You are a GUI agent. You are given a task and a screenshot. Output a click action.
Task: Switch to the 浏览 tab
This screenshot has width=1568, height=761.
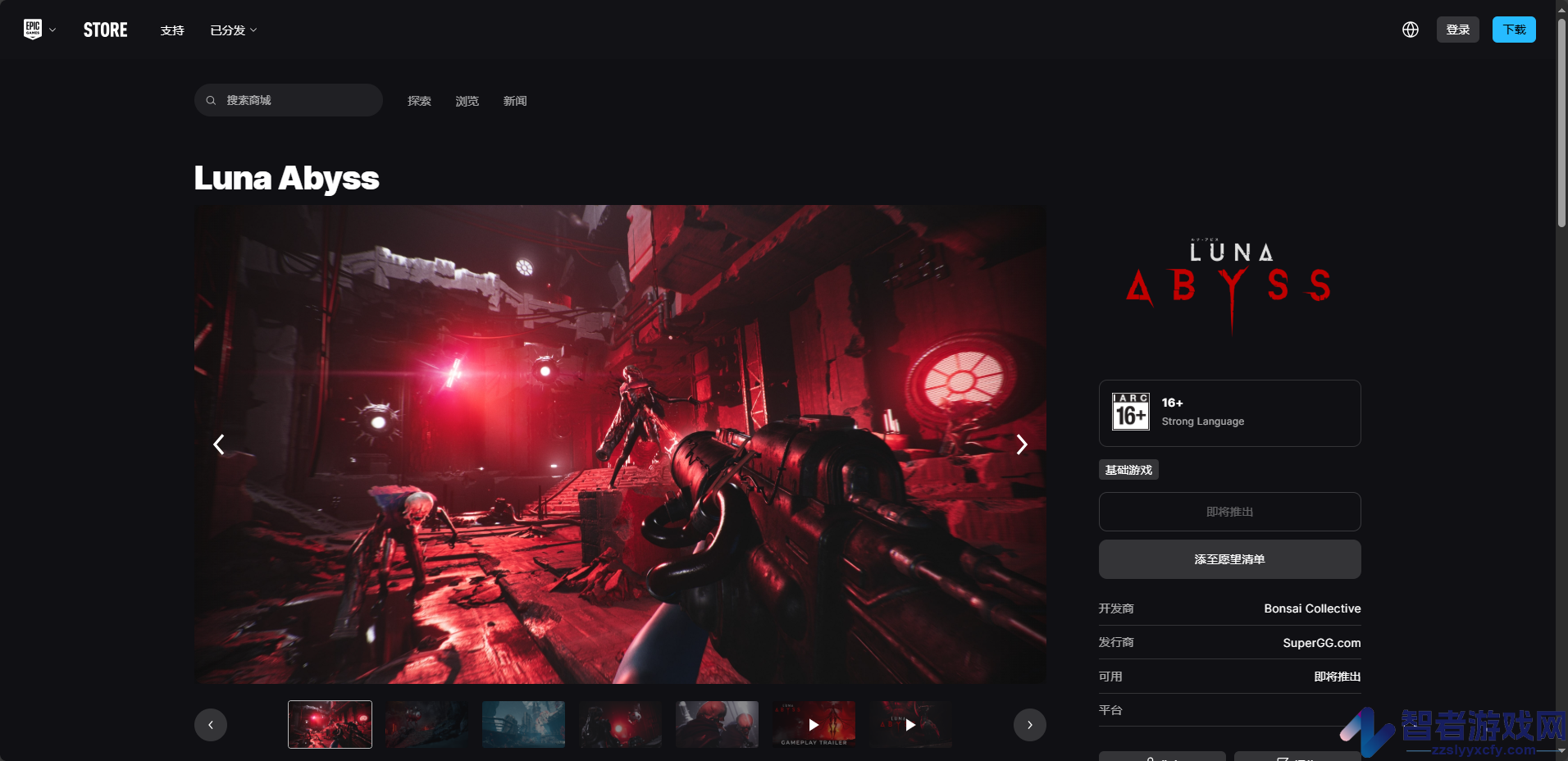467,101
